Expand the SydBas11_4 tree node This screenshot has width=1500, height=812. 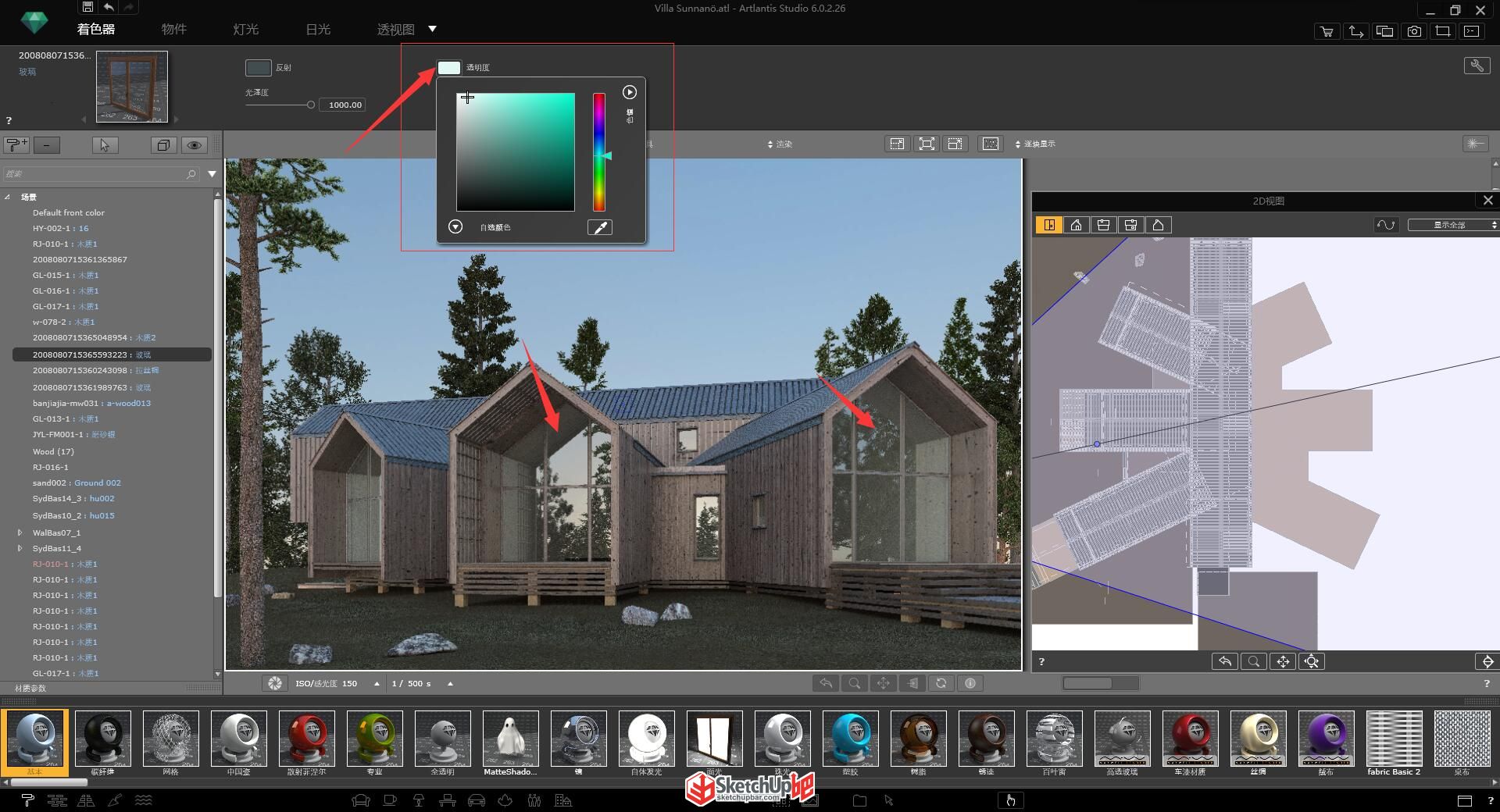(x=20, y=548)
